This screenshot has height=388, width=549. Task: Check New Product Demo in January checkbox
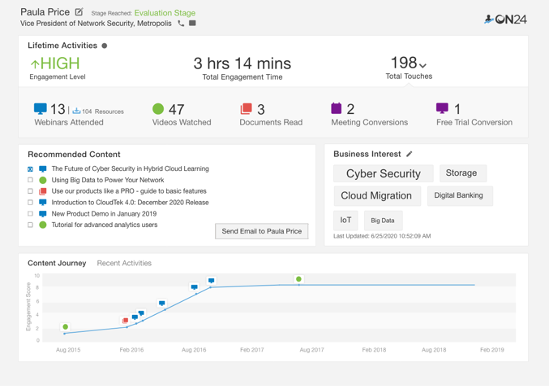30,214
